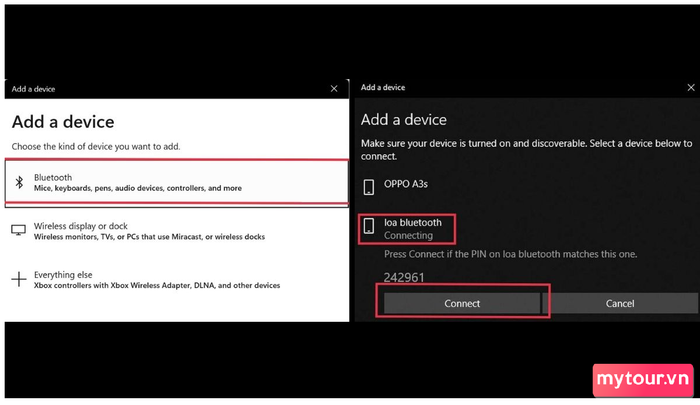Close the left Add a device dialog

[x=334, y=89]
